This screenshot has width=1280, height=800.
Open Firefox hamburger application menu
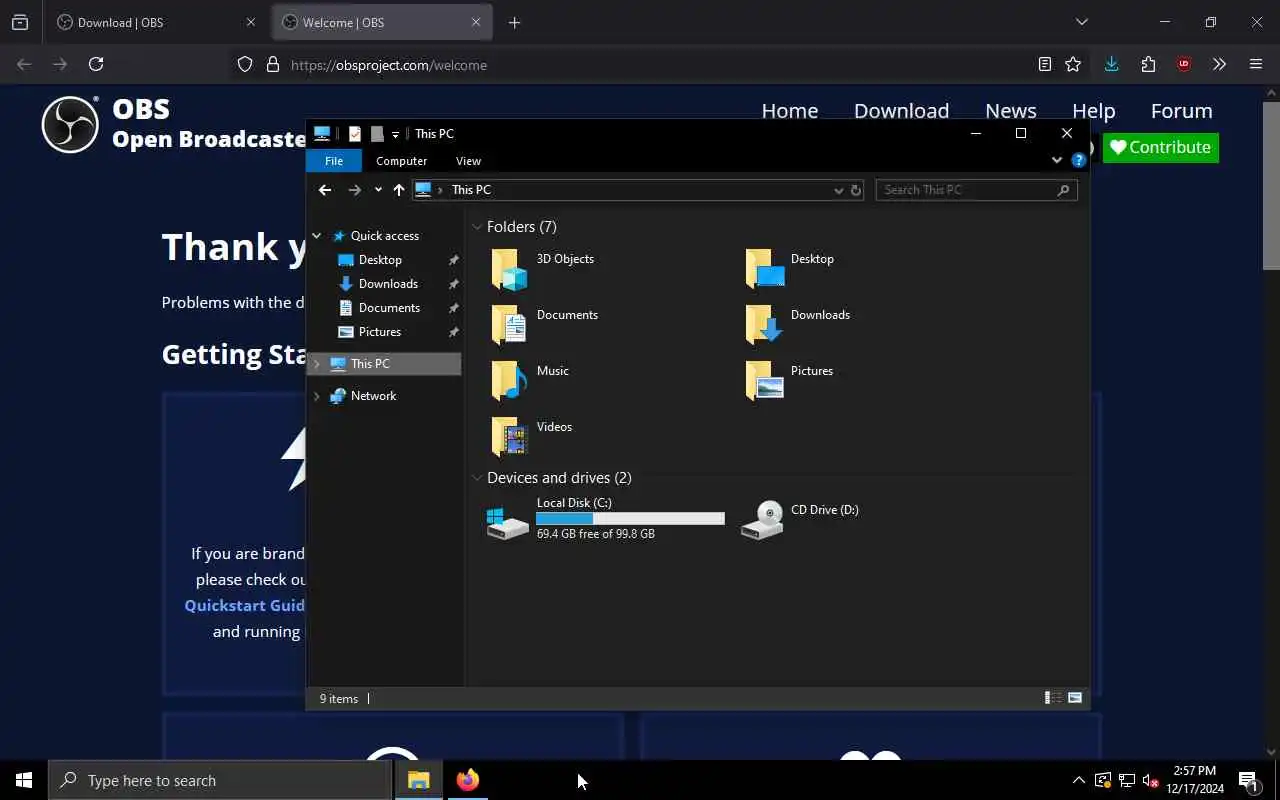tap(1256, 64)
